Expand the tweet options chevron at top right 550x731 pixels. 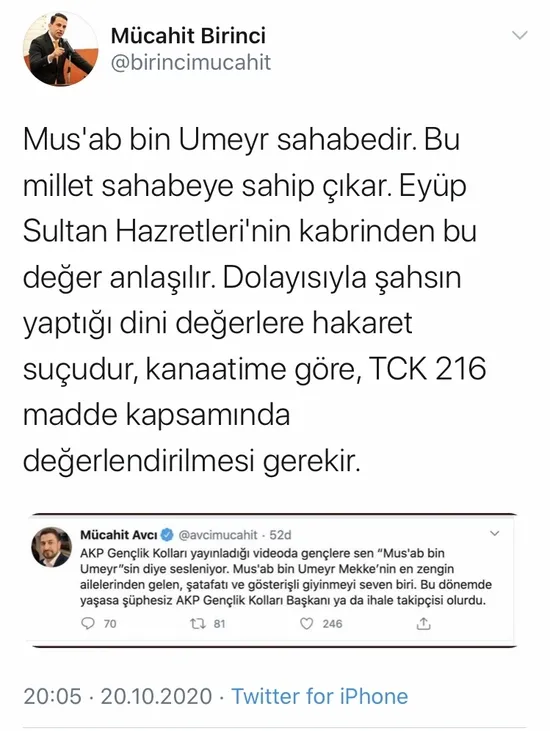click(520, 35)
